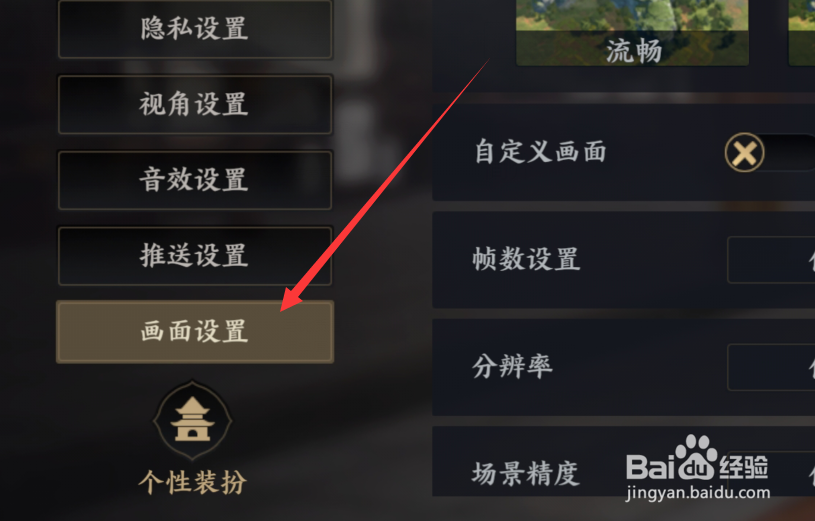Open the 隐私设置 menu
This screenshot has width=815, height=521.
coord(195,29)
